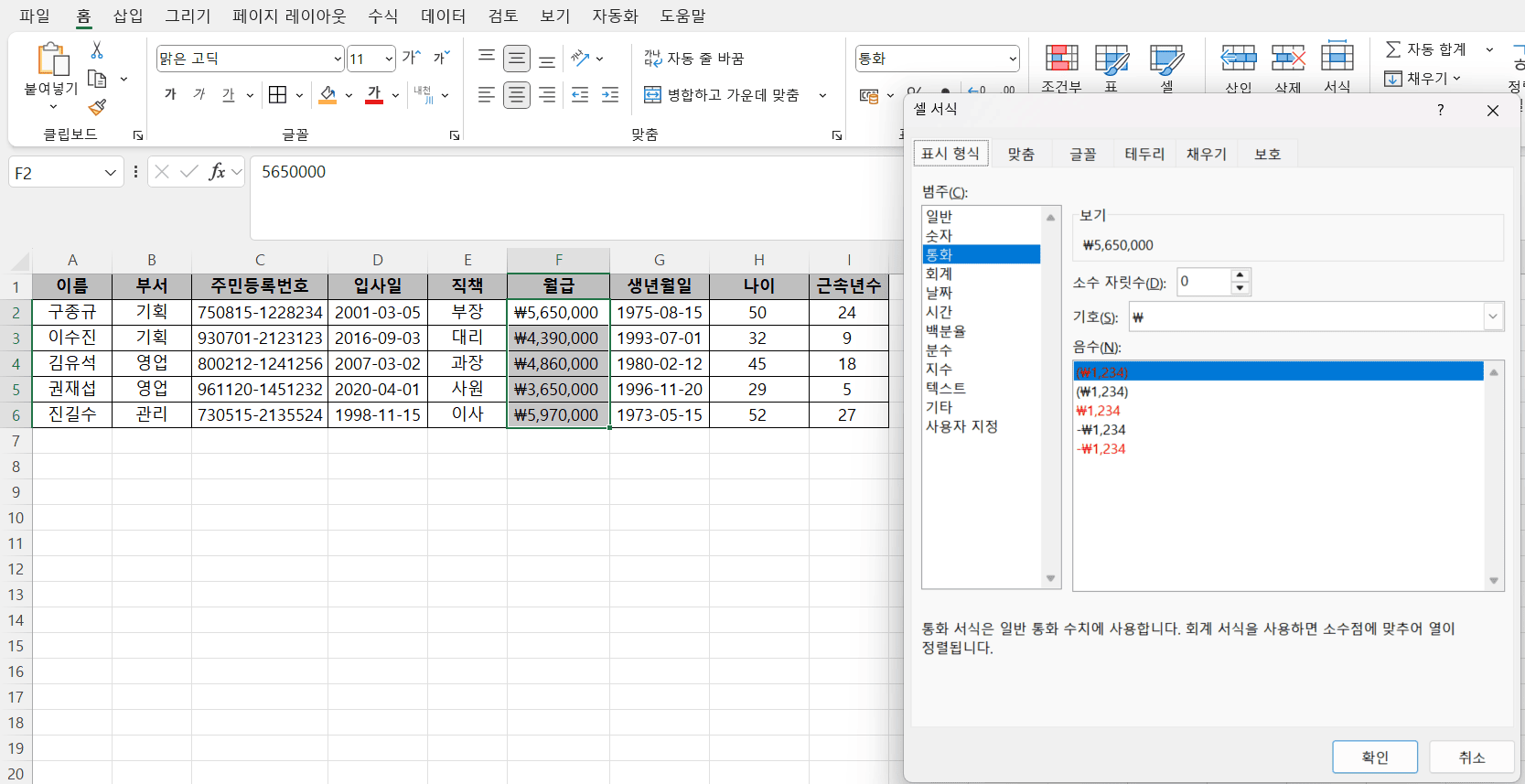Expand the 기호 currency symbol dropdown
Viewport: 1525px width, 784px height.
coord(1492,317)
